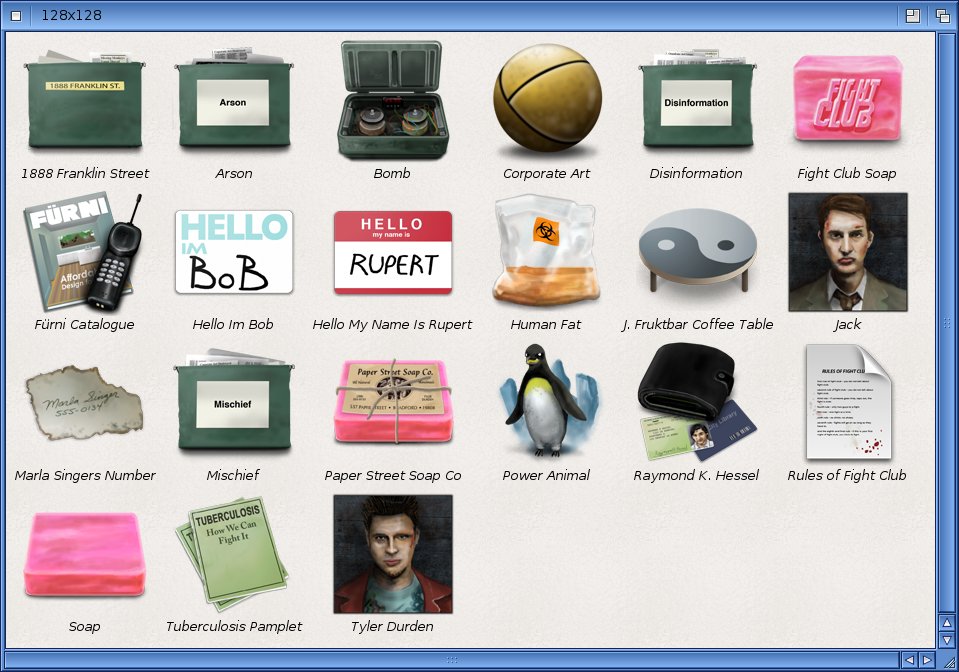Click the "Fight Club Soap" label text
959x672 pixels.
tap(846, 174)
